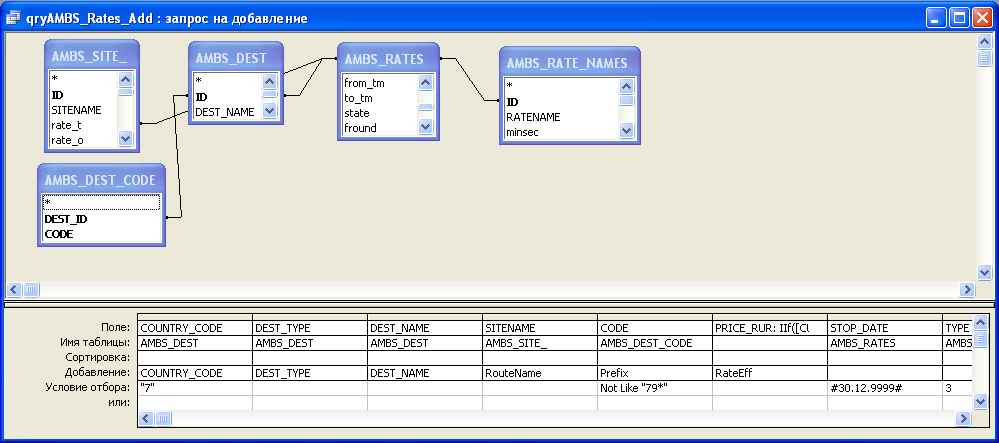Select the state field in AMBS_RATES

tap(357, 113)
